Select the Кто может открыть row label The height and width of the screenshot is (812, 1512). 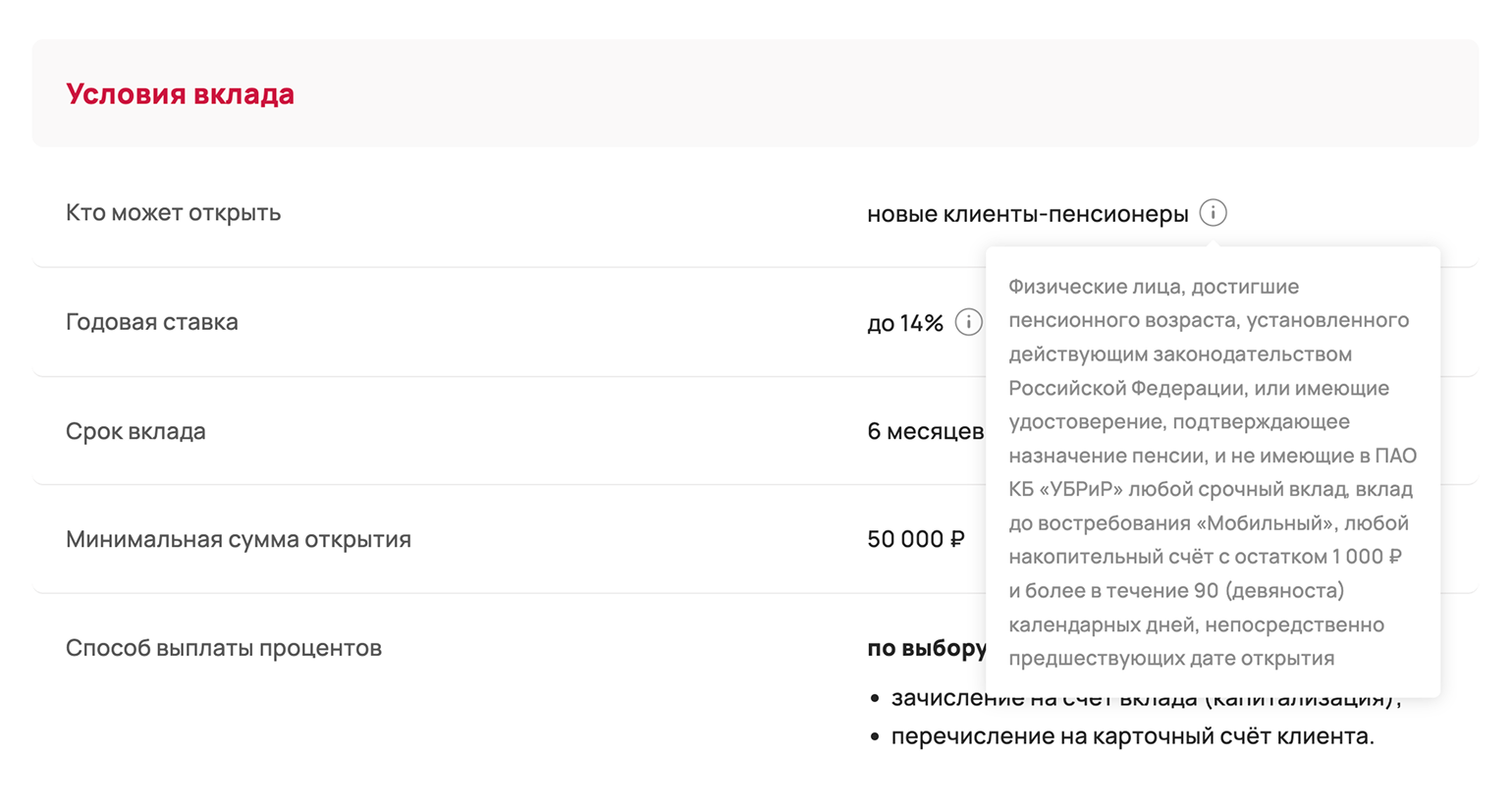click(x=173, y=213)
